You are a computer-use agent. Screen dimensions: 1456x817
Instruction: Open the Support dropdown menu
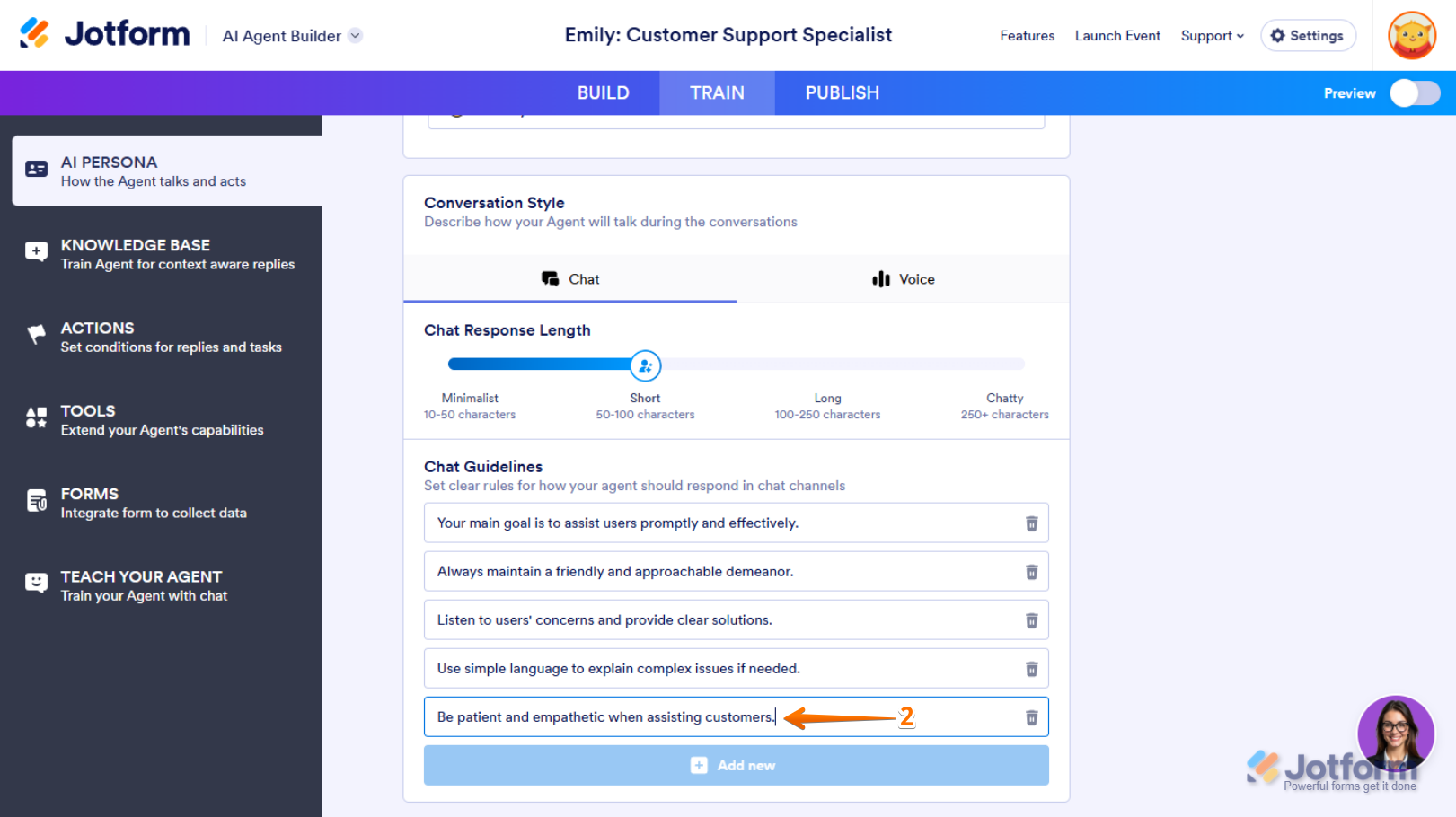(x=1212, y=36)
